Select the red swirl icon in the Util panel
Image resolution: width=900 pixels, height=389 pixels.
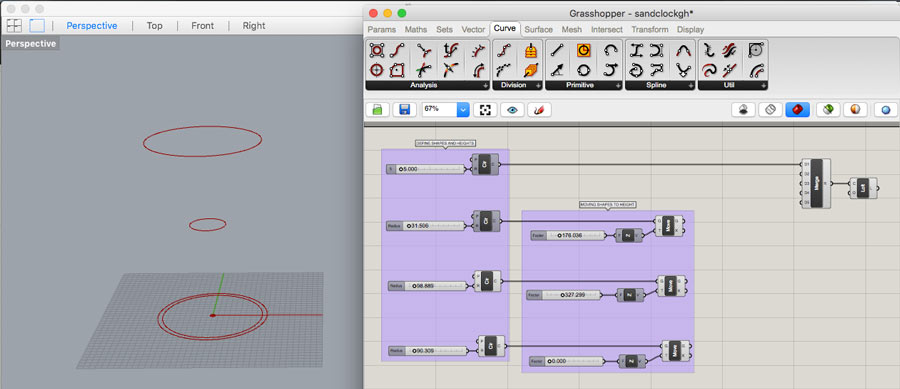coord(708,70)
